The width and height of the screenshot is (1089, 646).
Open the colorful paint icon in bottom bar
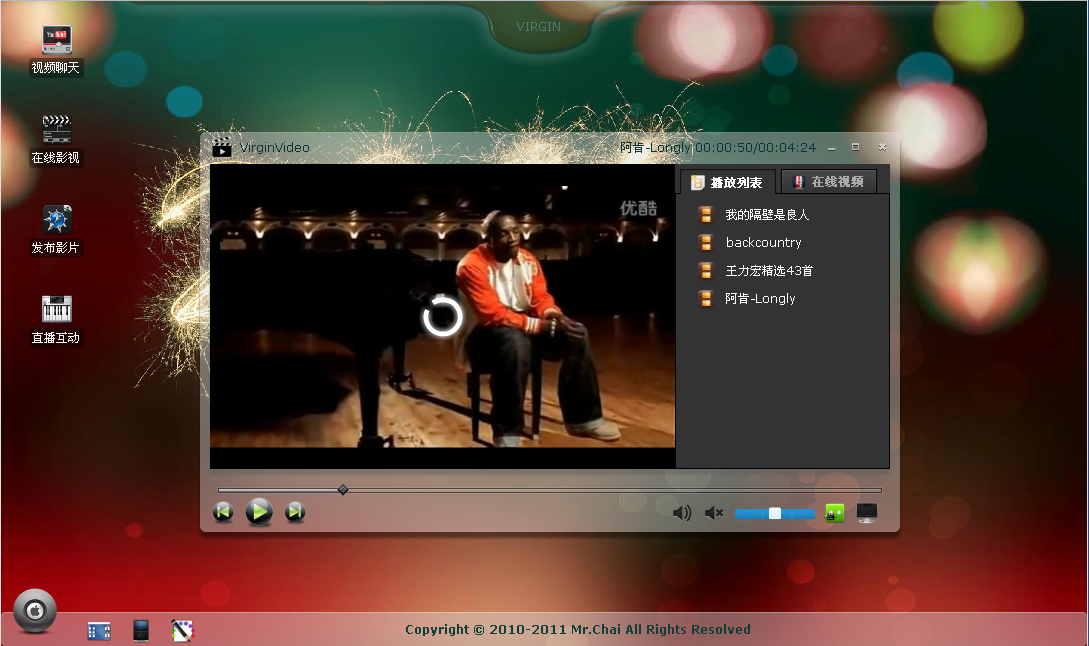[x=183, y=630]
